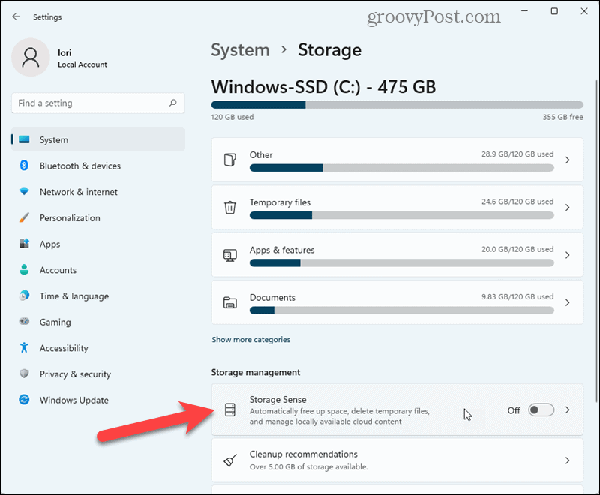Open Windows Update settings
The image size is (600, 495).
pos(98,400)
